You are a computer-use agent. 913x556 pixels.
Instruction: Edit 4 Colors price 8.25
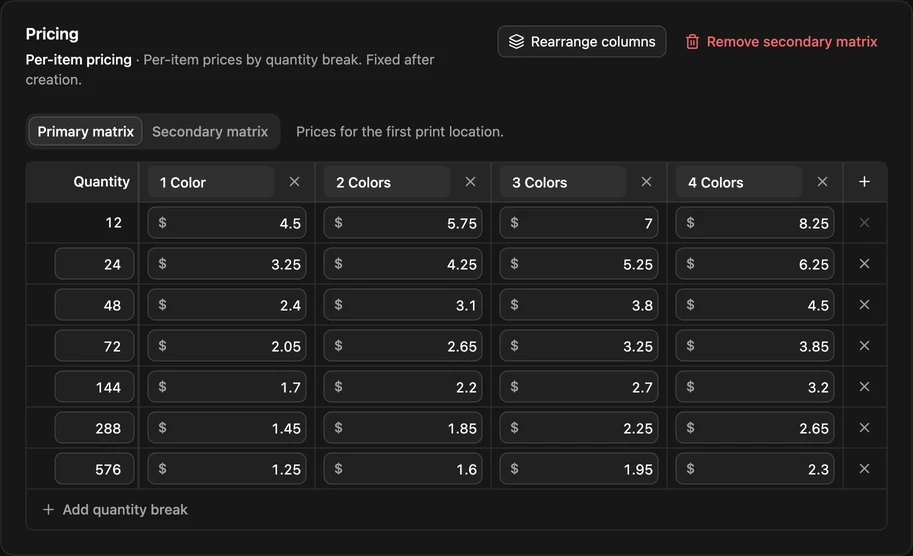(755, 222)
